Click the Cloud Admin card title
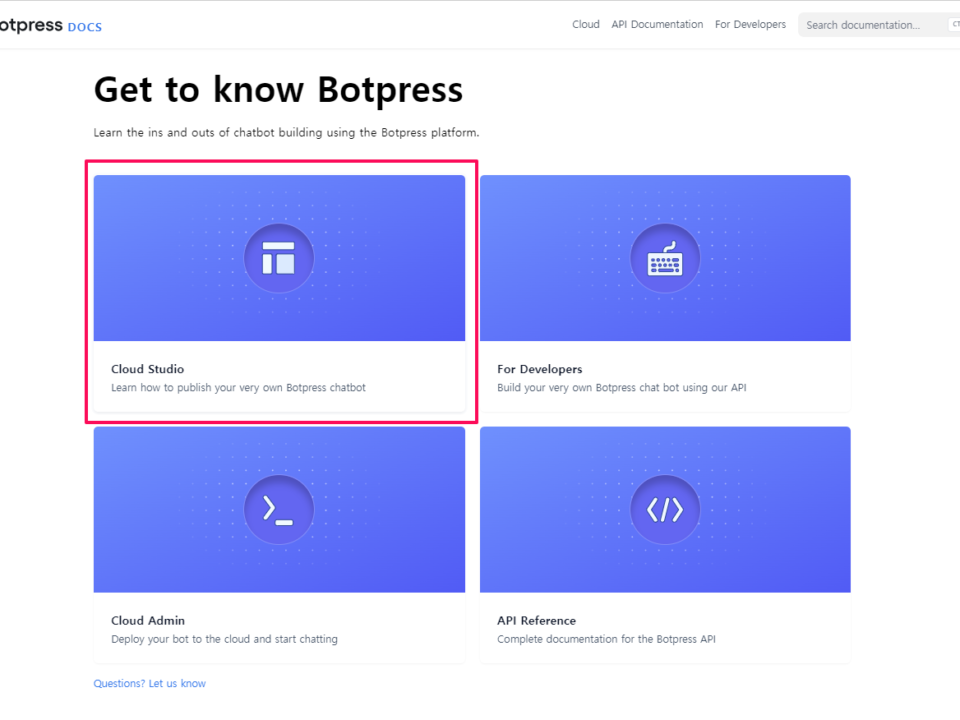This screenshot has height=720, width=960. 147,620
